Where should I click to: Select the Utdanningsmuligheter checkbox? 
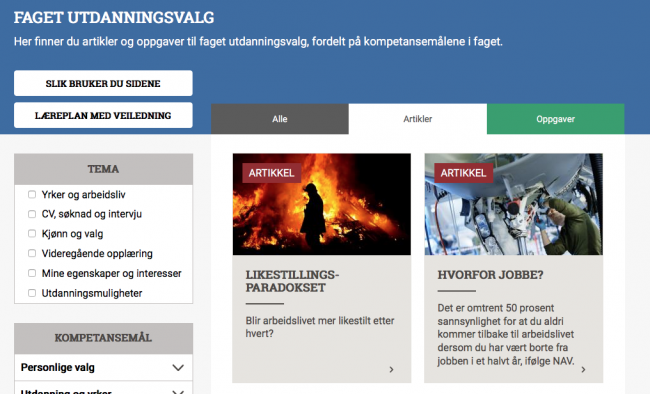pyautogui.click(x=32, y=293)
